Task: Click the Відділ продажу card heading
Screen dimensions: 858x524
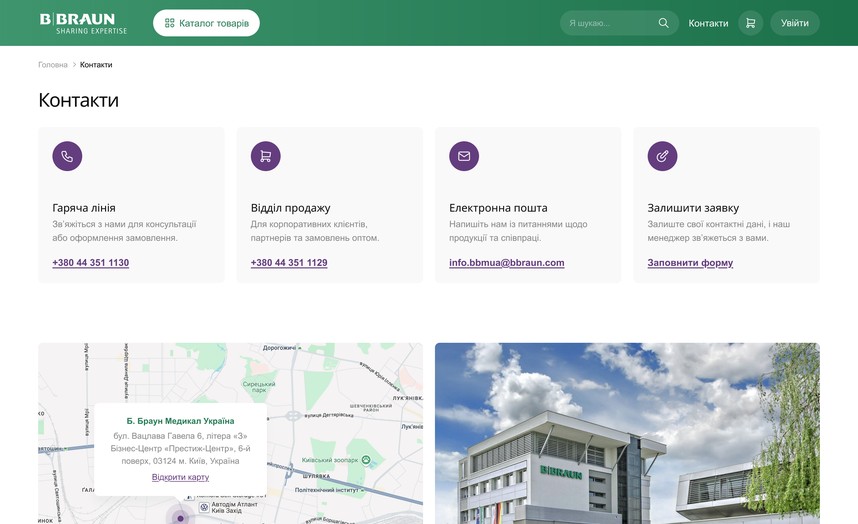Action: click(x=291, y=208)
